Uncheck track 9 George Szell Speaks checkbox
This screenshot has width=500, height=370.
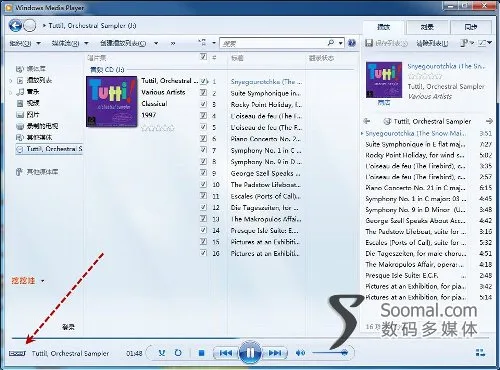(204, 173)
